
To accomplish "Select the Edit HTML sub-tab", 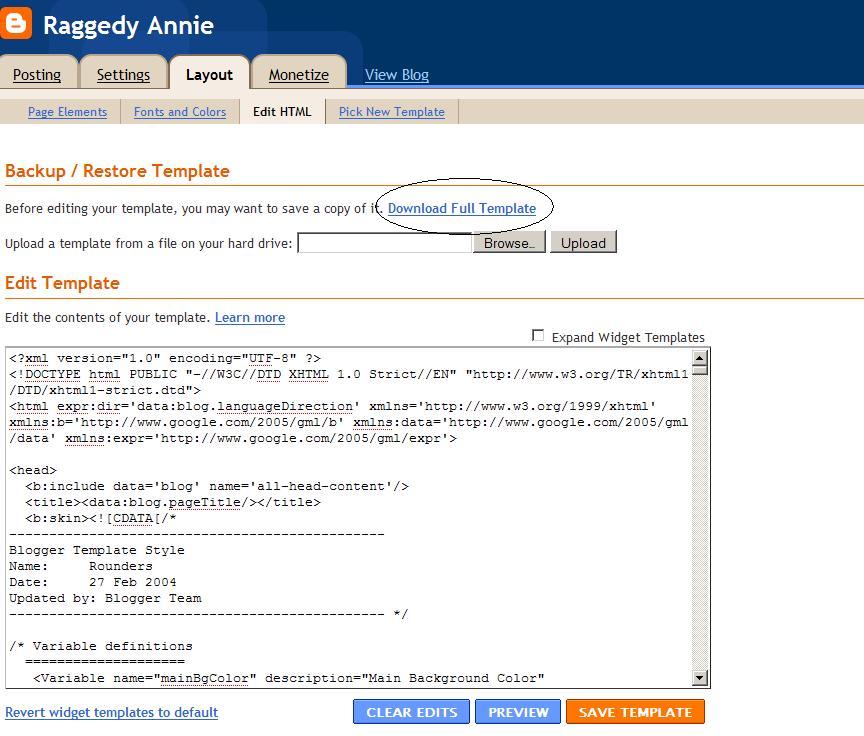I will click(282, 111).
